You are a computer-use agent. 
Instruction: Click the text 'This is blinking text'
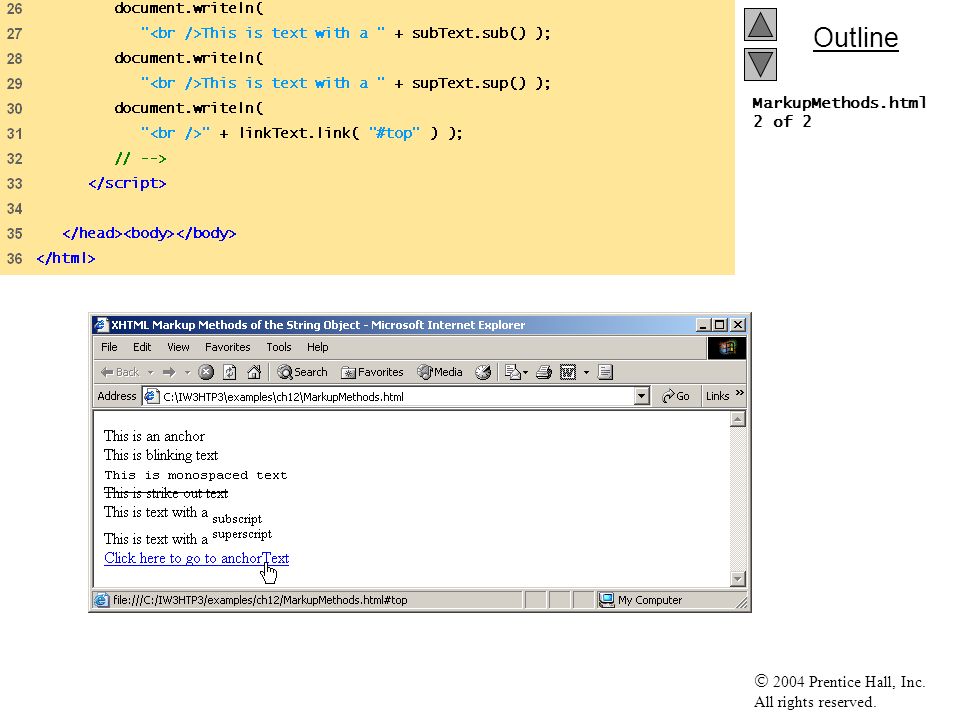tap(161, 456)
